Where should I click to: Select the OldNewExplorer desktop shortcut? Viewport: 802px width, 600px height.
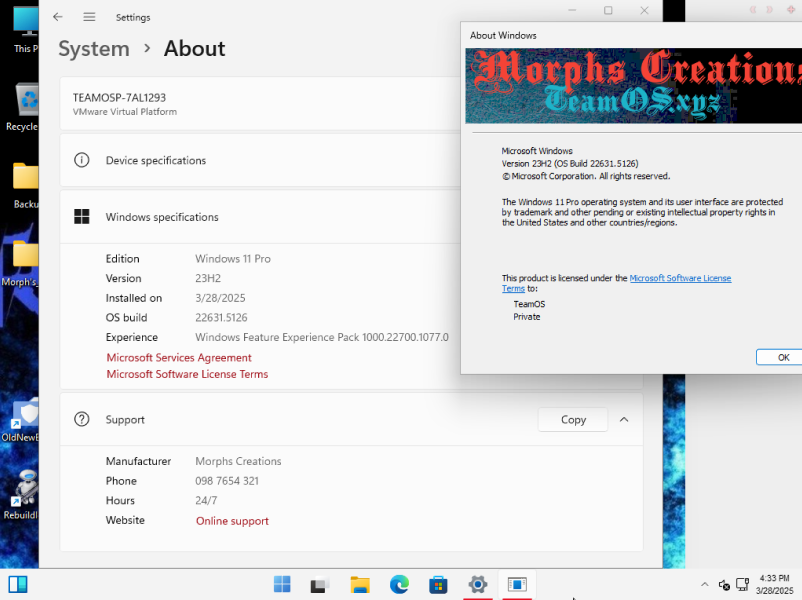click(x=20, y=418)
